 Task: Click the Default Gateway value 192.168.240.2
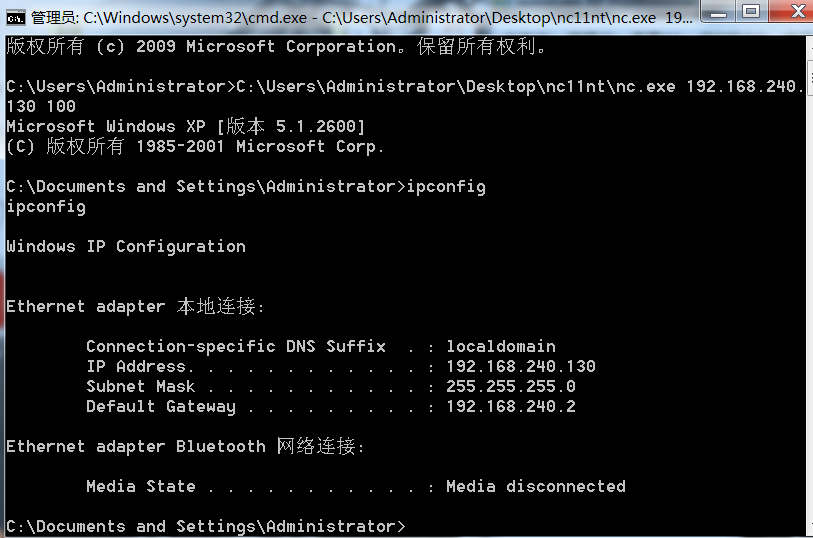511,406
